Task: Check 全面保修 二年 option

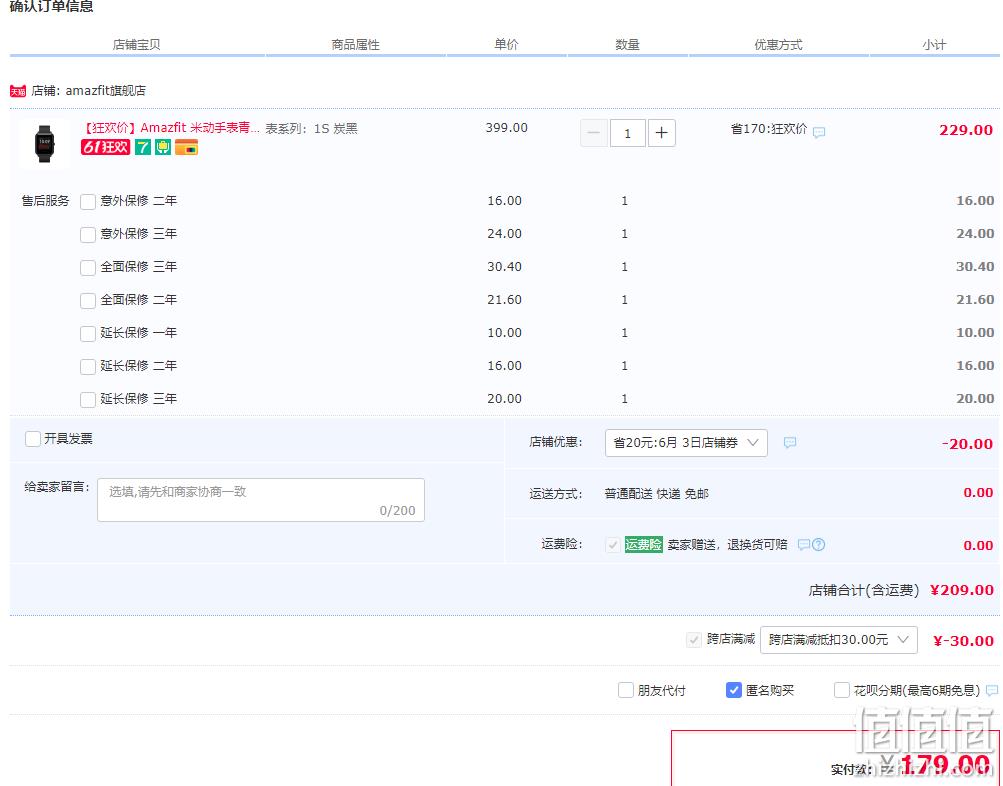Action: pos(88,300)
